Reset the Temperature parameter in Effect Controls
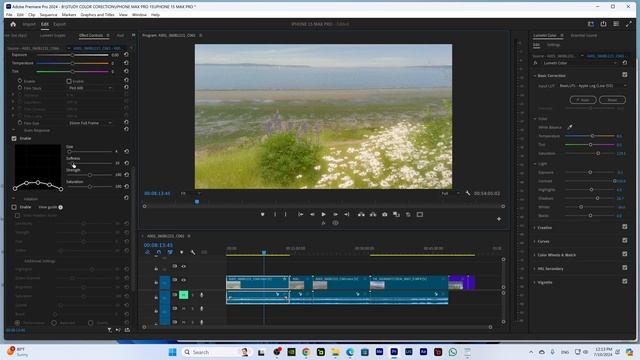 (126, 63)
